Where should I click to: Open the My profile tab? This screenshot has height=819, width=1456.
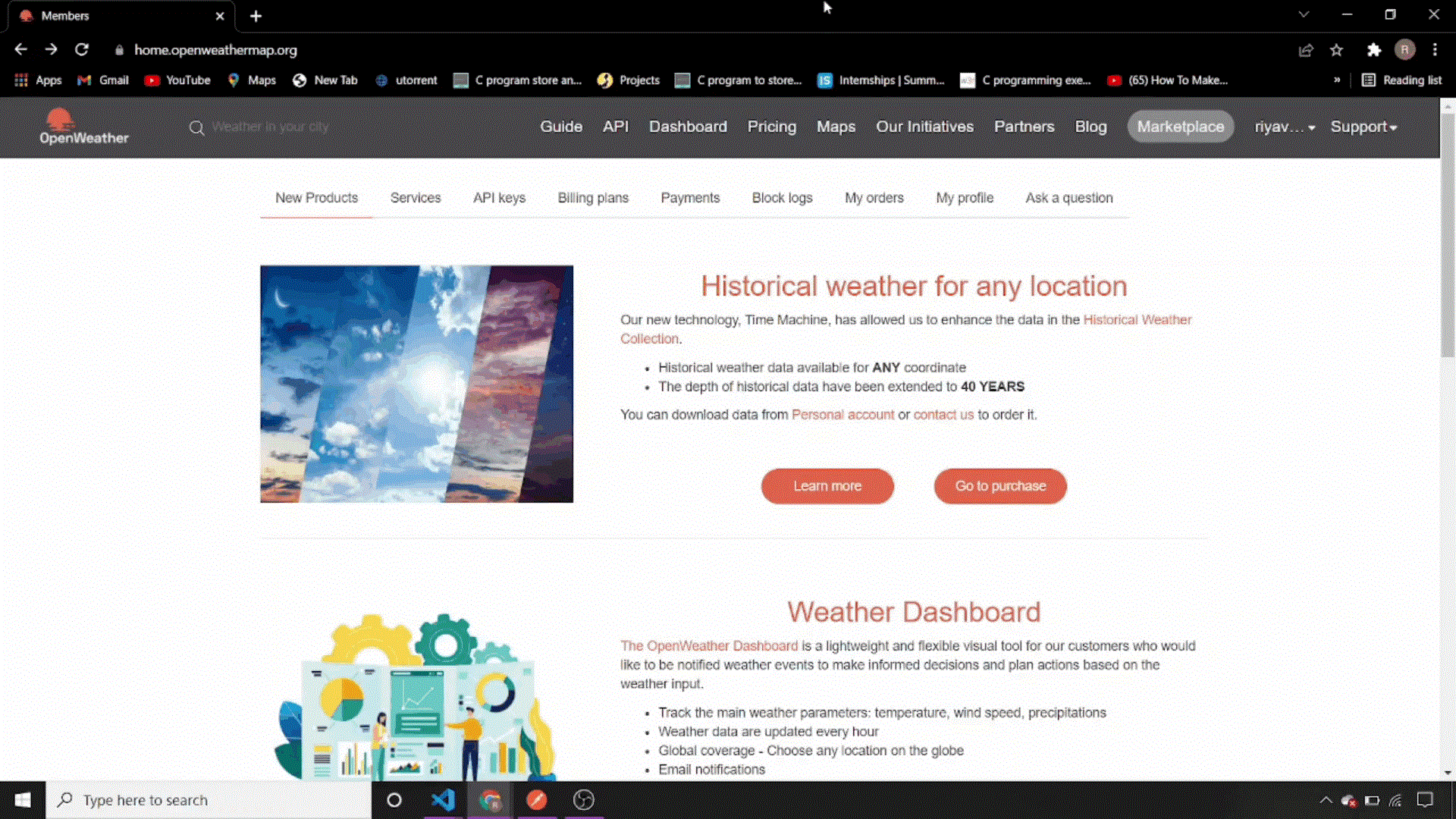click(965, 198)
